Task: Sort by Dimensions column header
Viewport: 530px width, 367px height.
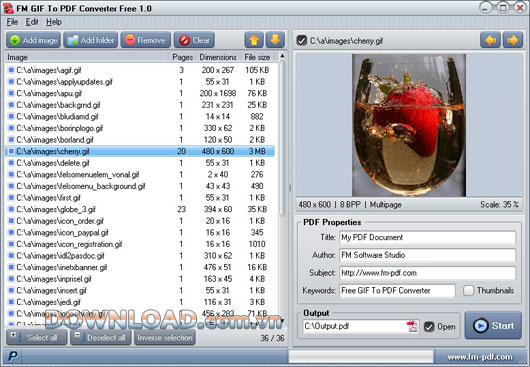Action: point(218,57)
